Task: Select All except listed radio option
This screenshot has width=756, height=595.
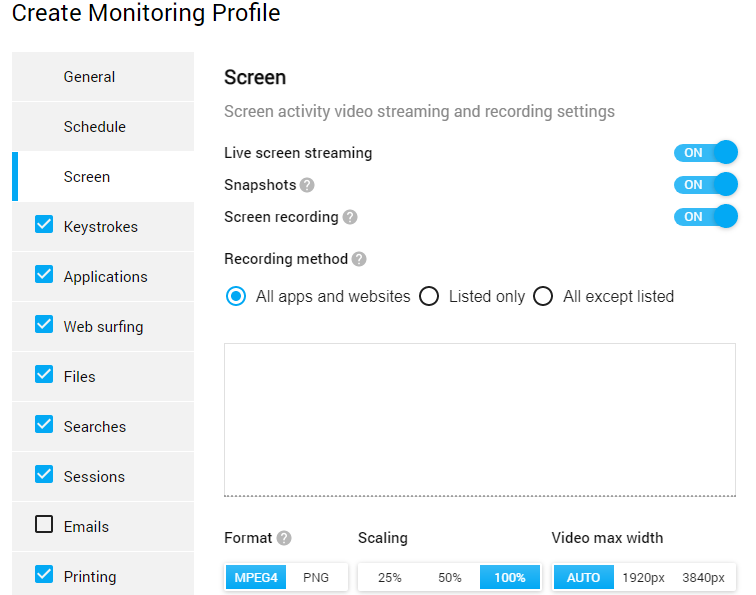Action: coord(543,296)
